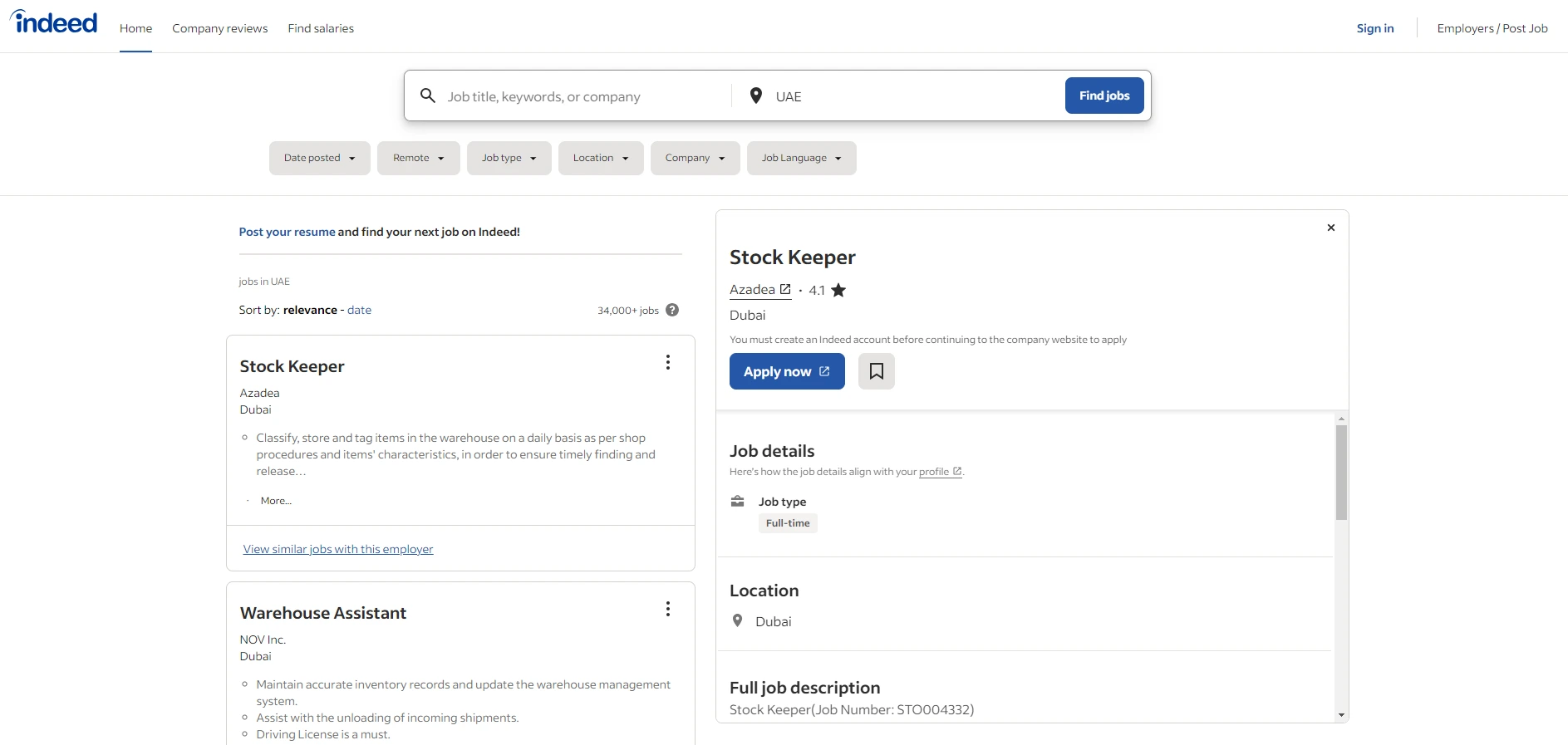The width and height of the screenshot is (1568, 745).
Task: Expand the Location filter
Action: coord(601,158)
